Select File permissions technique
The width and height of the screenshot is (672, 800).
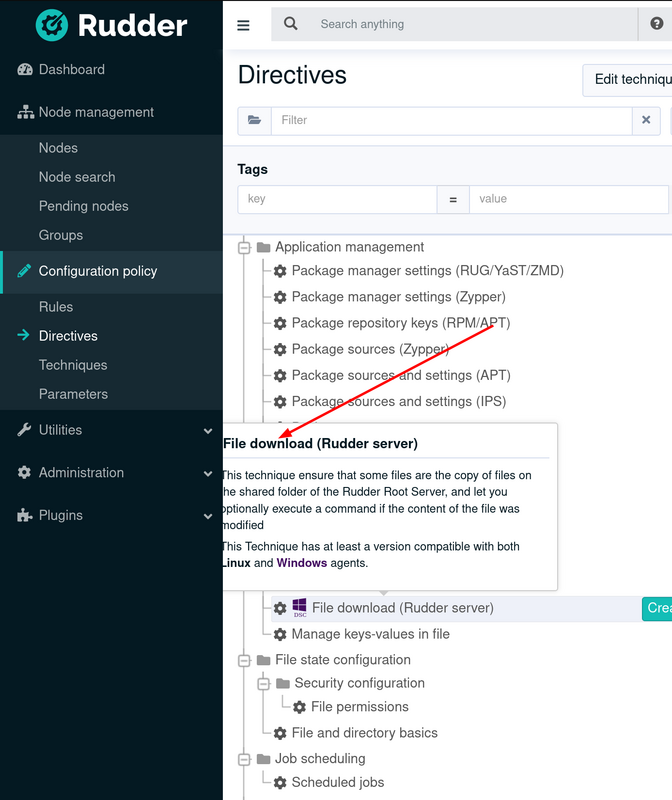pyautogui.click(x=360, y=707)
